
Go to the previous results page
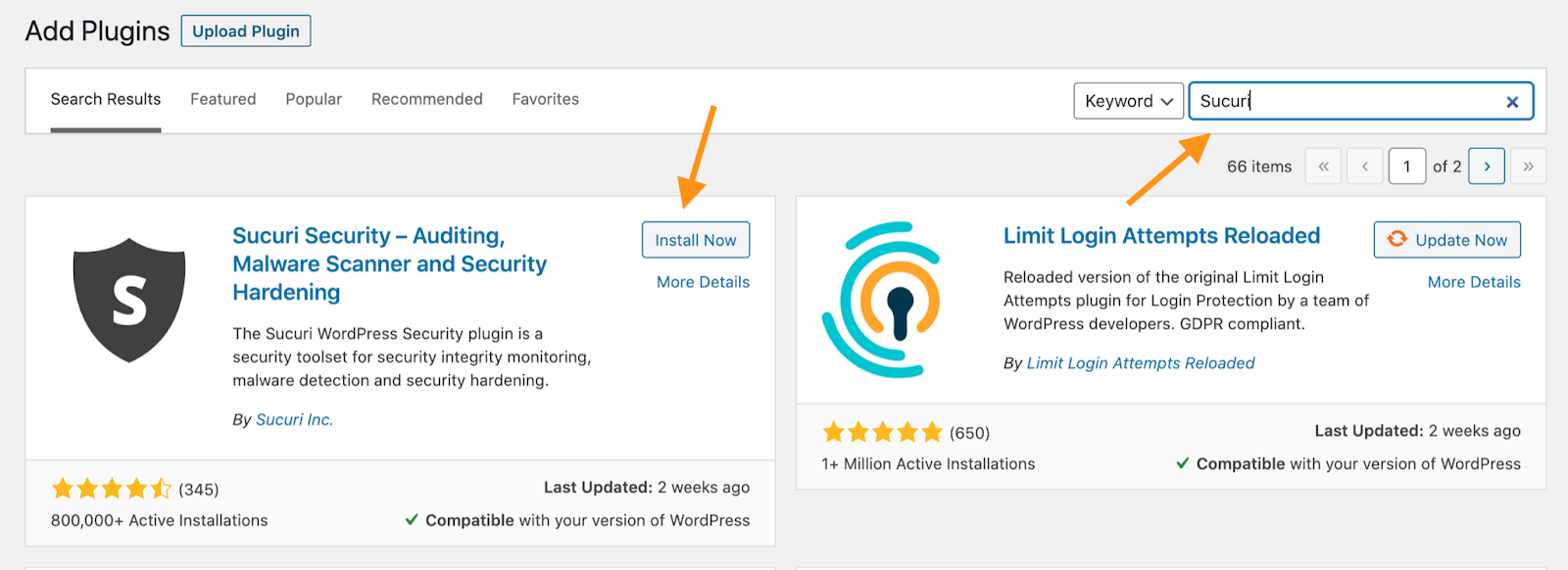pos(1365,166)
